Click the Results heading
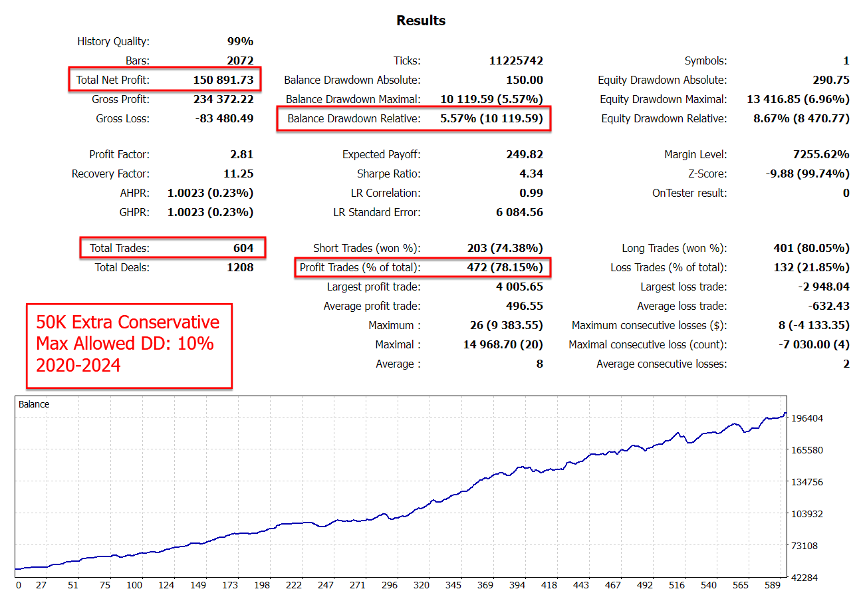This screenshot has width=866, height=602. [421, 20]
